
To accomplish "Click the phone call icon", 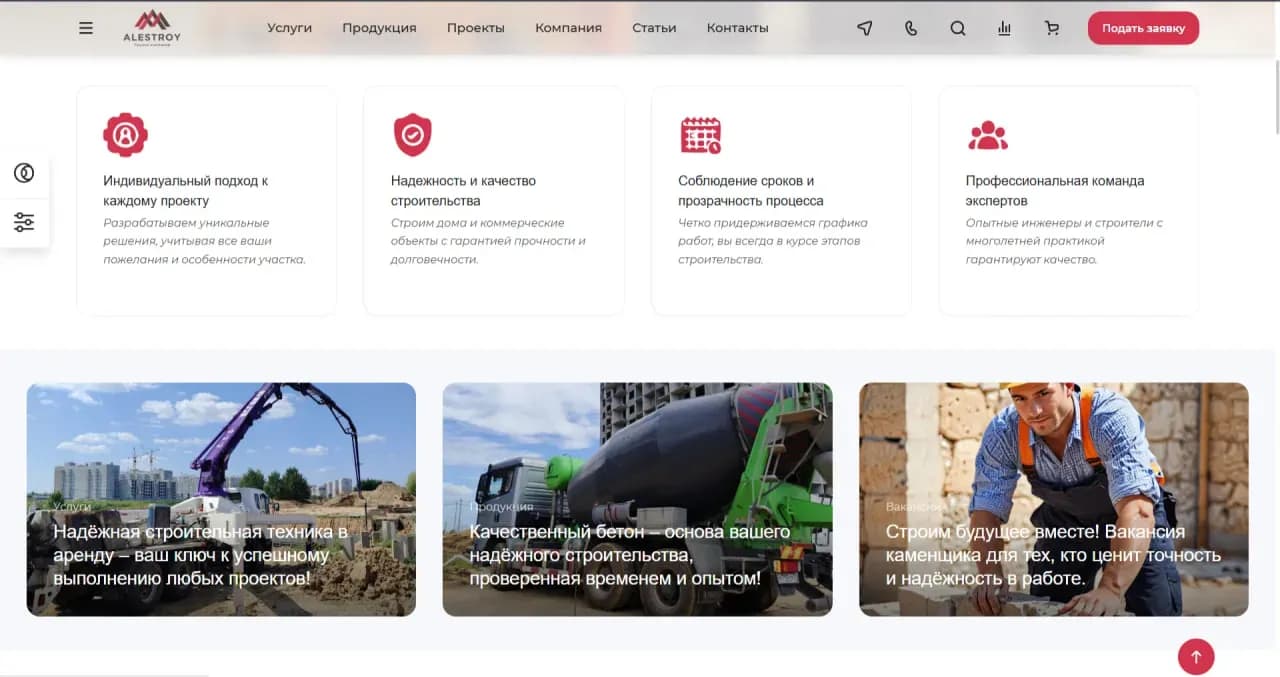I will (911, 28).
